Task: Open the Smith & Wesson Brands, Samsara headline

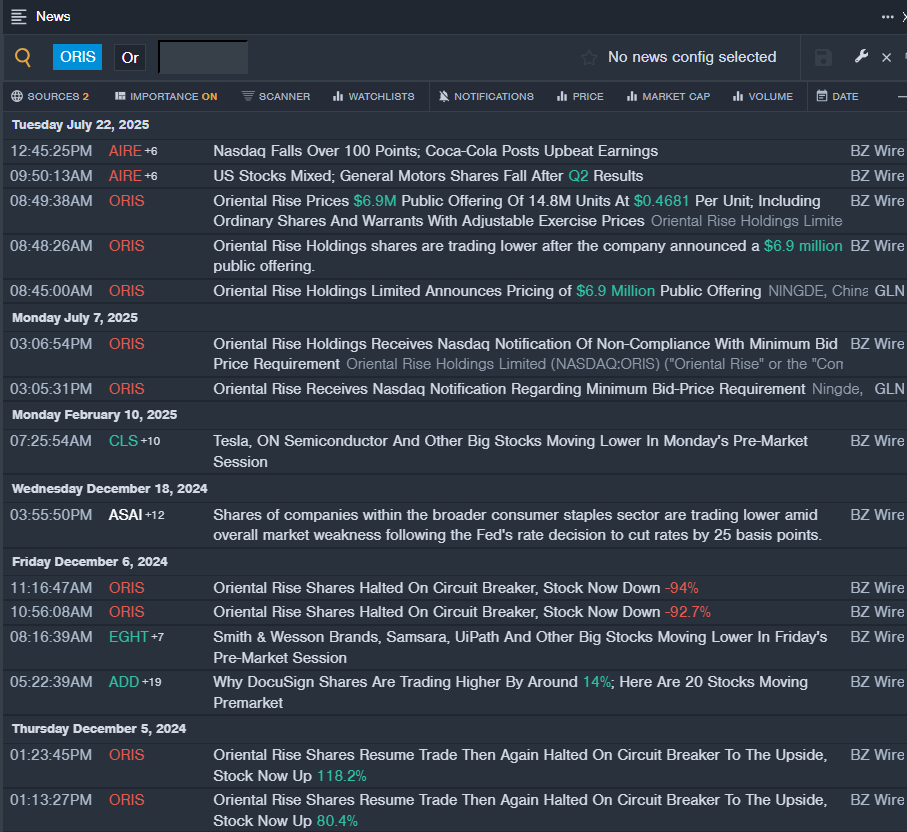Action: pos(520,647)
